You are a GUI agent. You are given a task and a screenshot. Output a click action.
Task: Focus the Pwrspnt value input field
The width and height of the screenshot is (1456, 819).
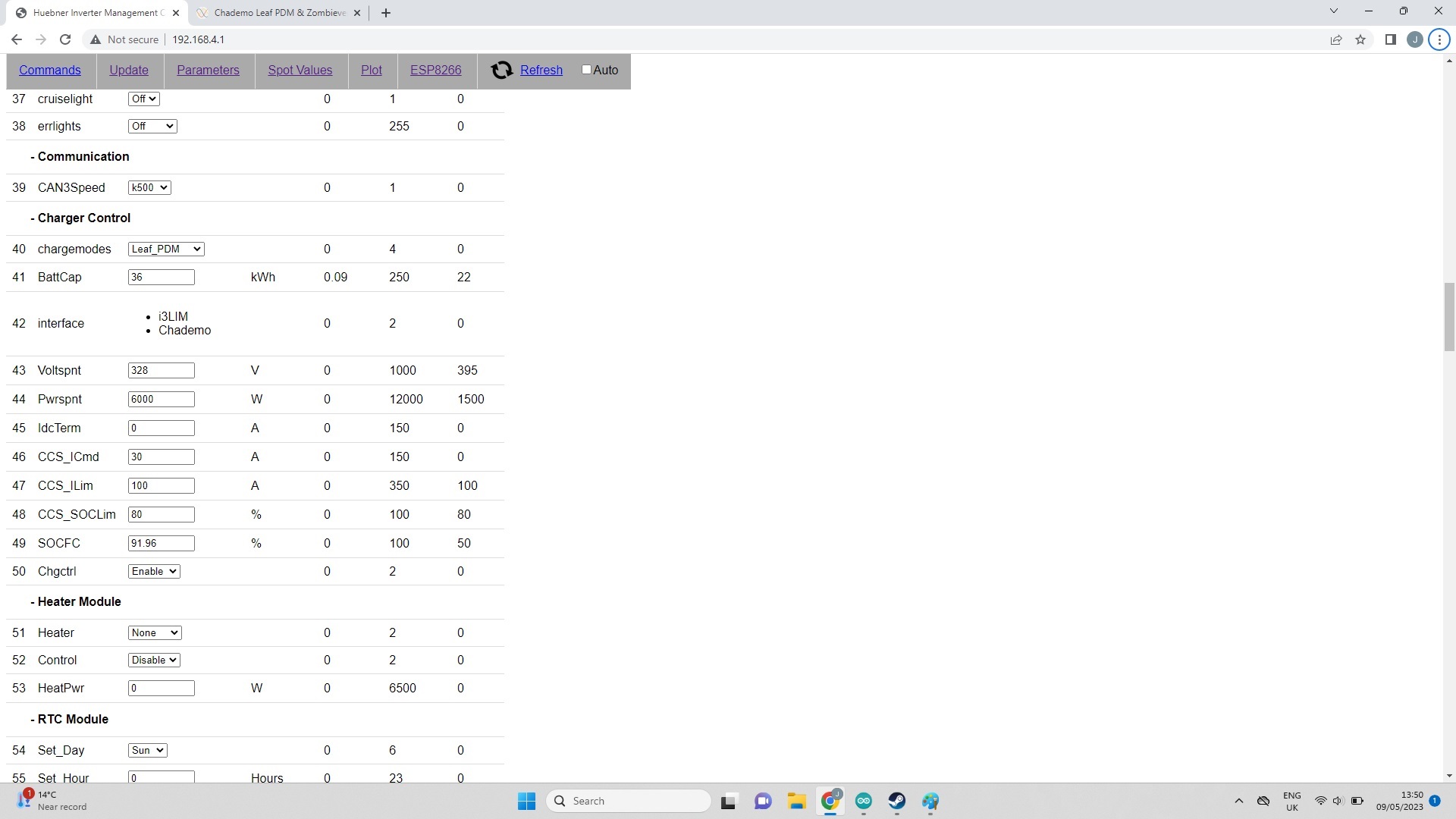pos(161,399)
